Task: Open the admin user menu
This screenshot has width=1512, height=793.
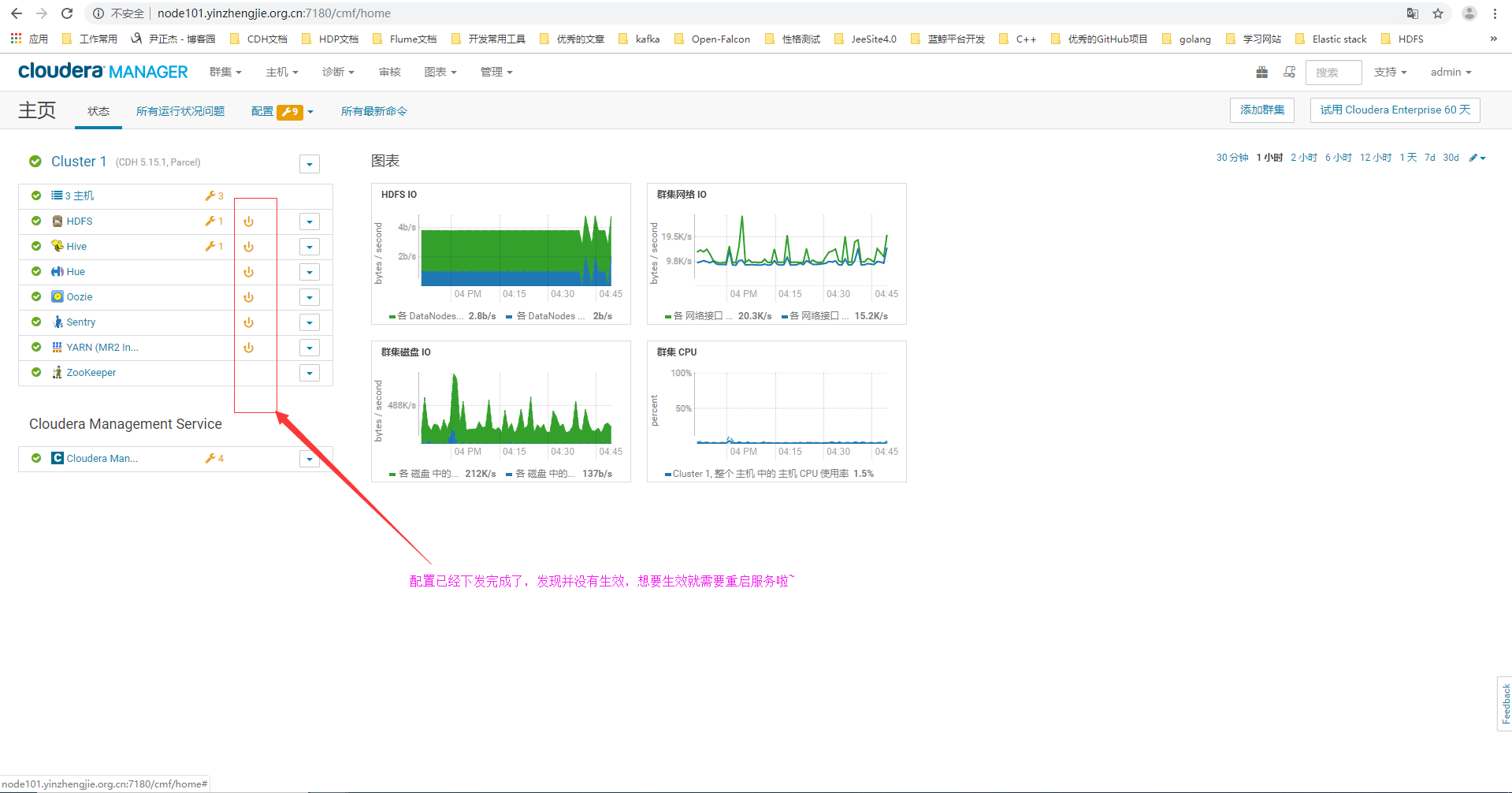Action: point(1451,72)
